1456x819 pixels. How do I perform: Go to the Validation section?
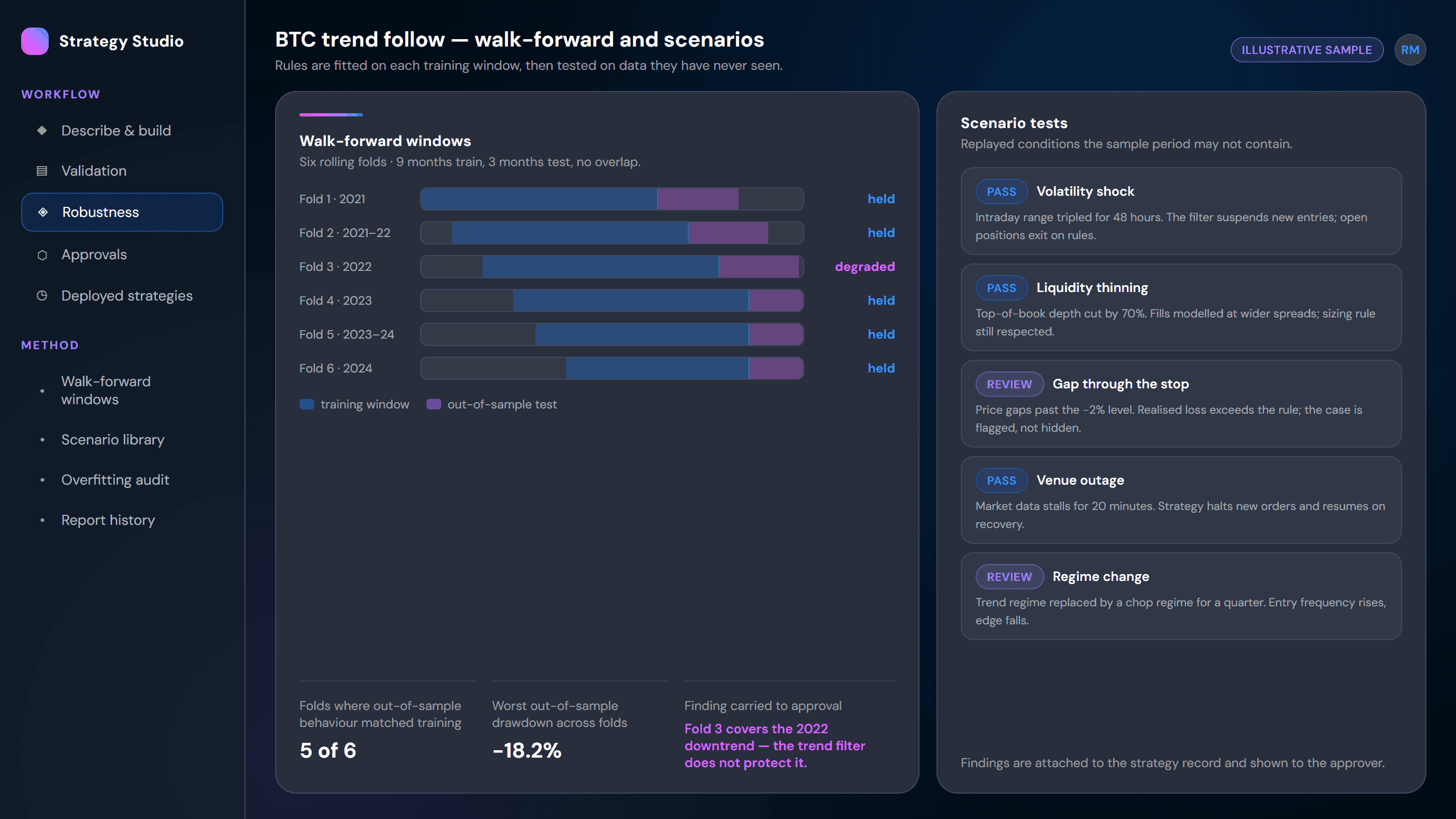pyautogui.click(x=122, y=171)
